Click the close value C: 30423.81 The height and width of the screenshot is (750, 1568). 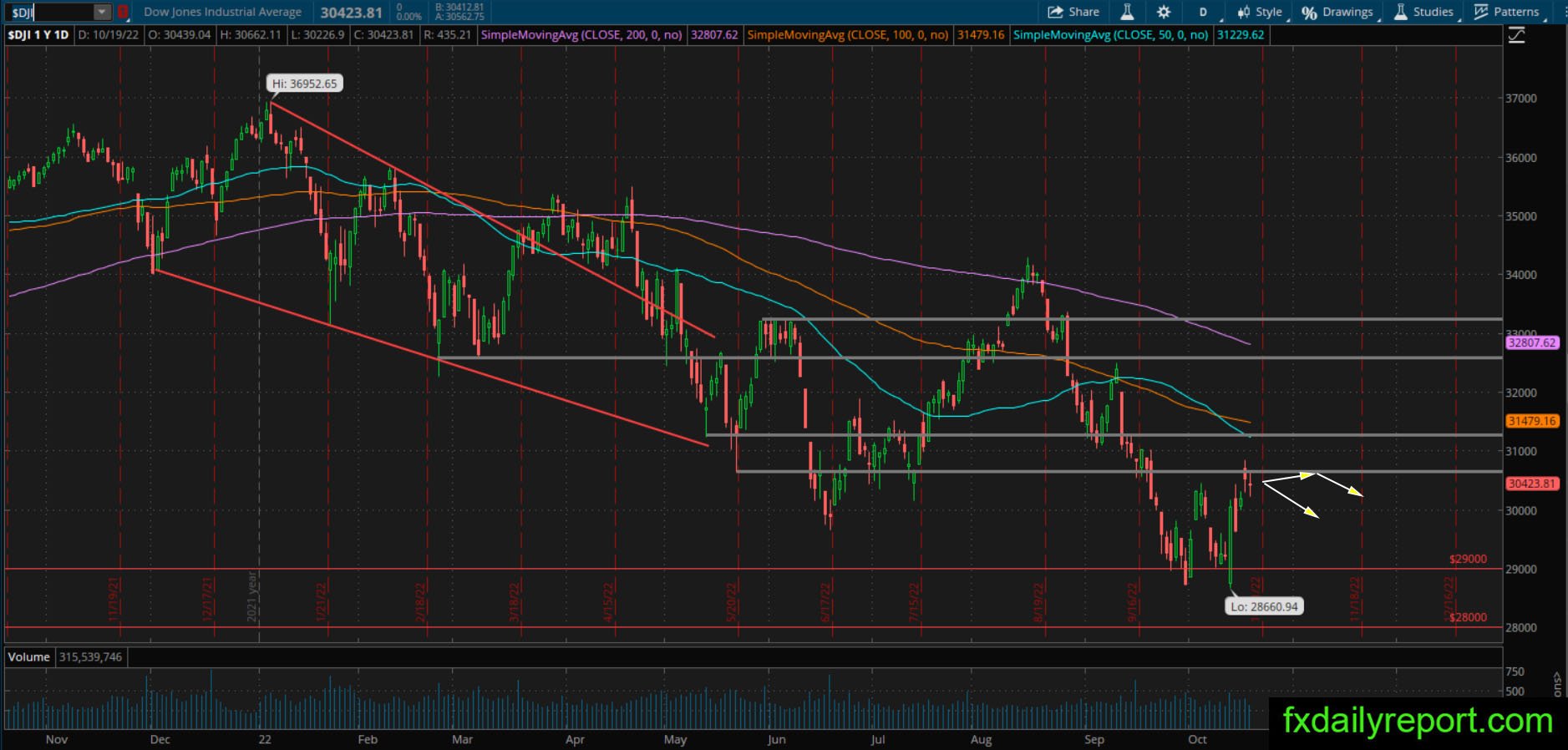coord(383,35)
